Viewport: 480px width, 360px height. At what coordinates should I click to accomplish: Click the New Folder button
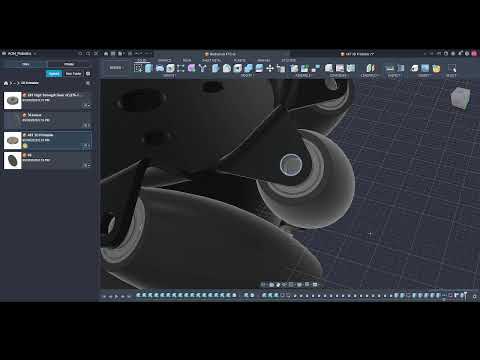[x=73, y=74]
